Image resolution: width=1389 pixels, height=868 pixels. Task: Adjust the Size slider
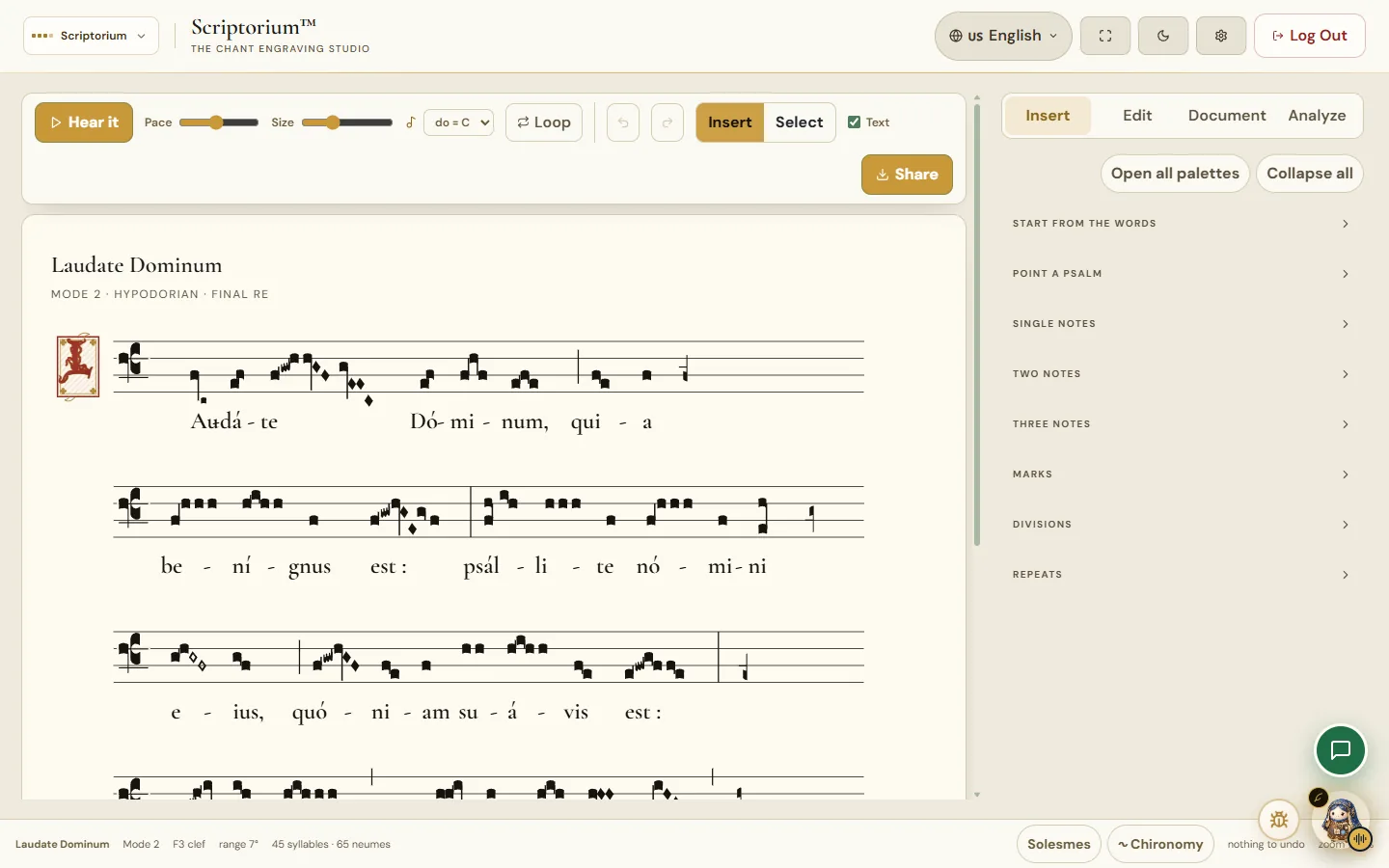pyautogui.click(x=347, y=122)
